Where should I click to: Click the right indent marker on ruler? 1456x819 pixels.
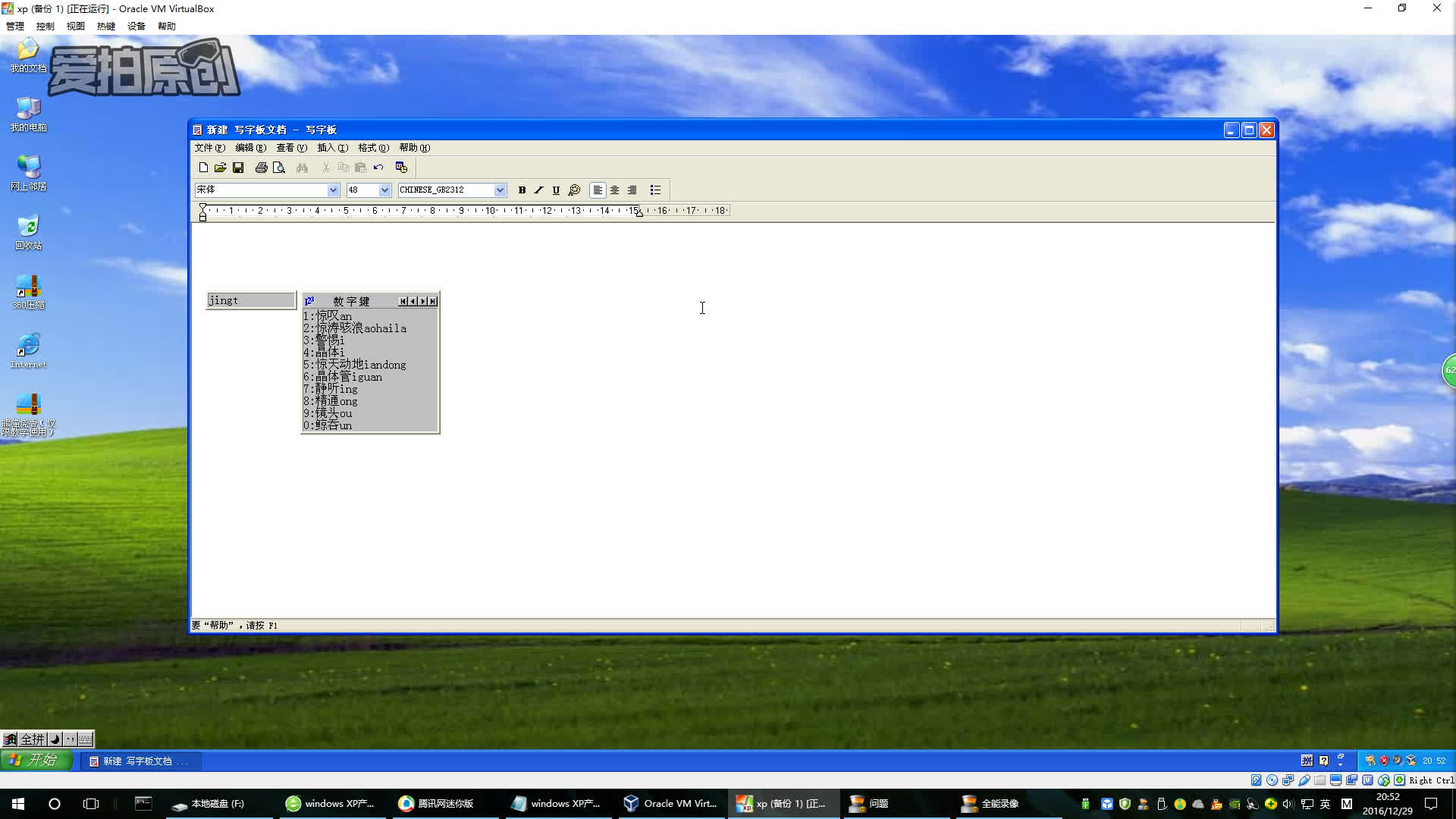639,214
